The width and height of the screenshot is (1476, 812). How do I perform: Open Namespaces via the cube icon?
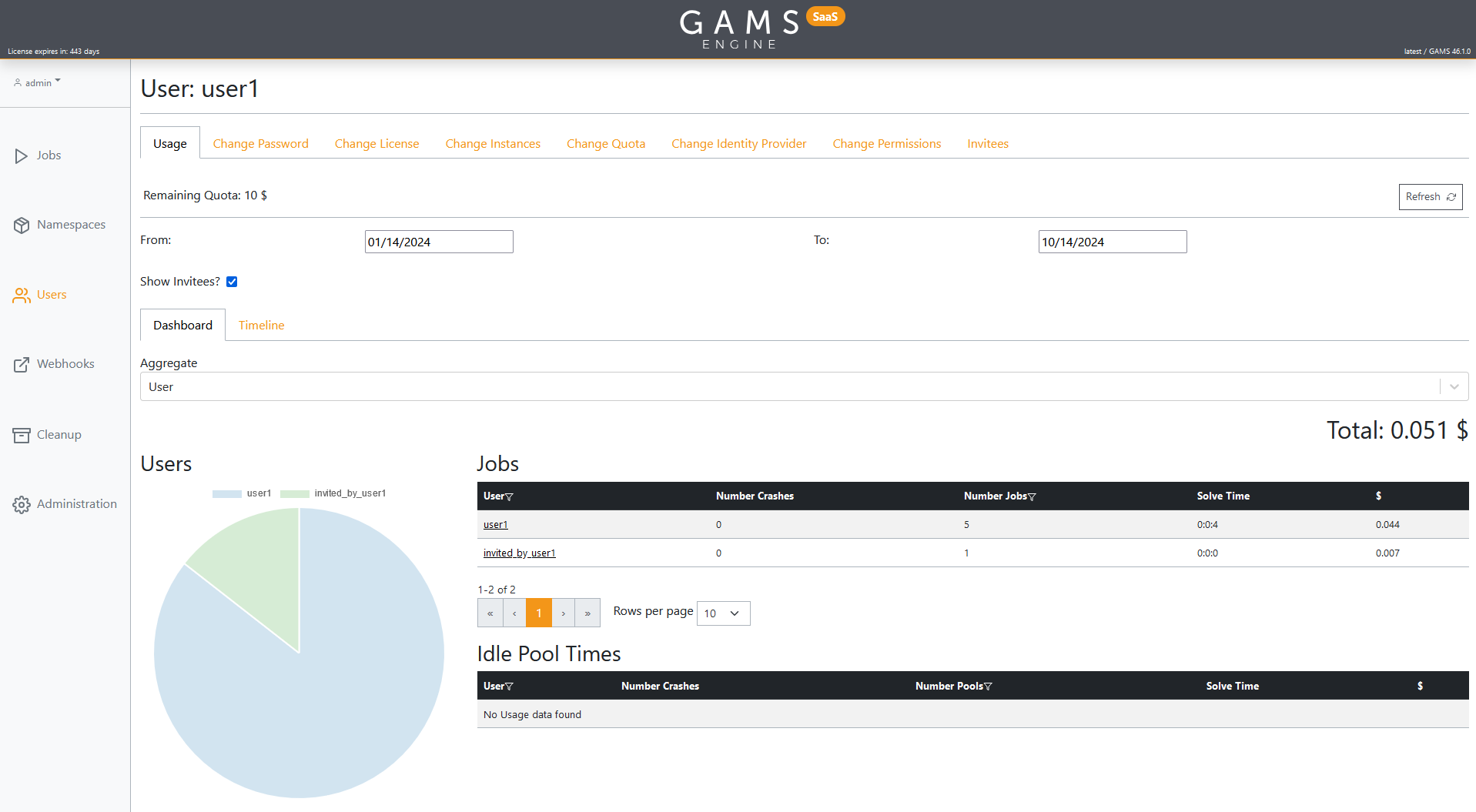pyautogui.click(x=21, y=226)
